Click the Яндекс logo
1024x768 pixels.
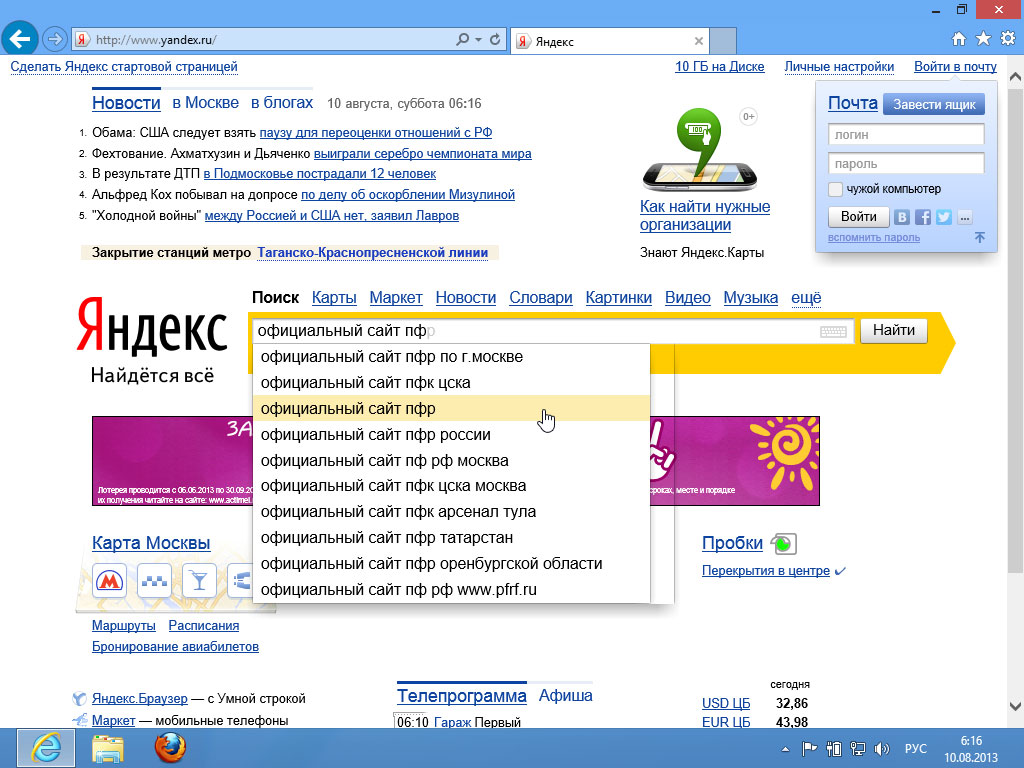pos(152,327)
